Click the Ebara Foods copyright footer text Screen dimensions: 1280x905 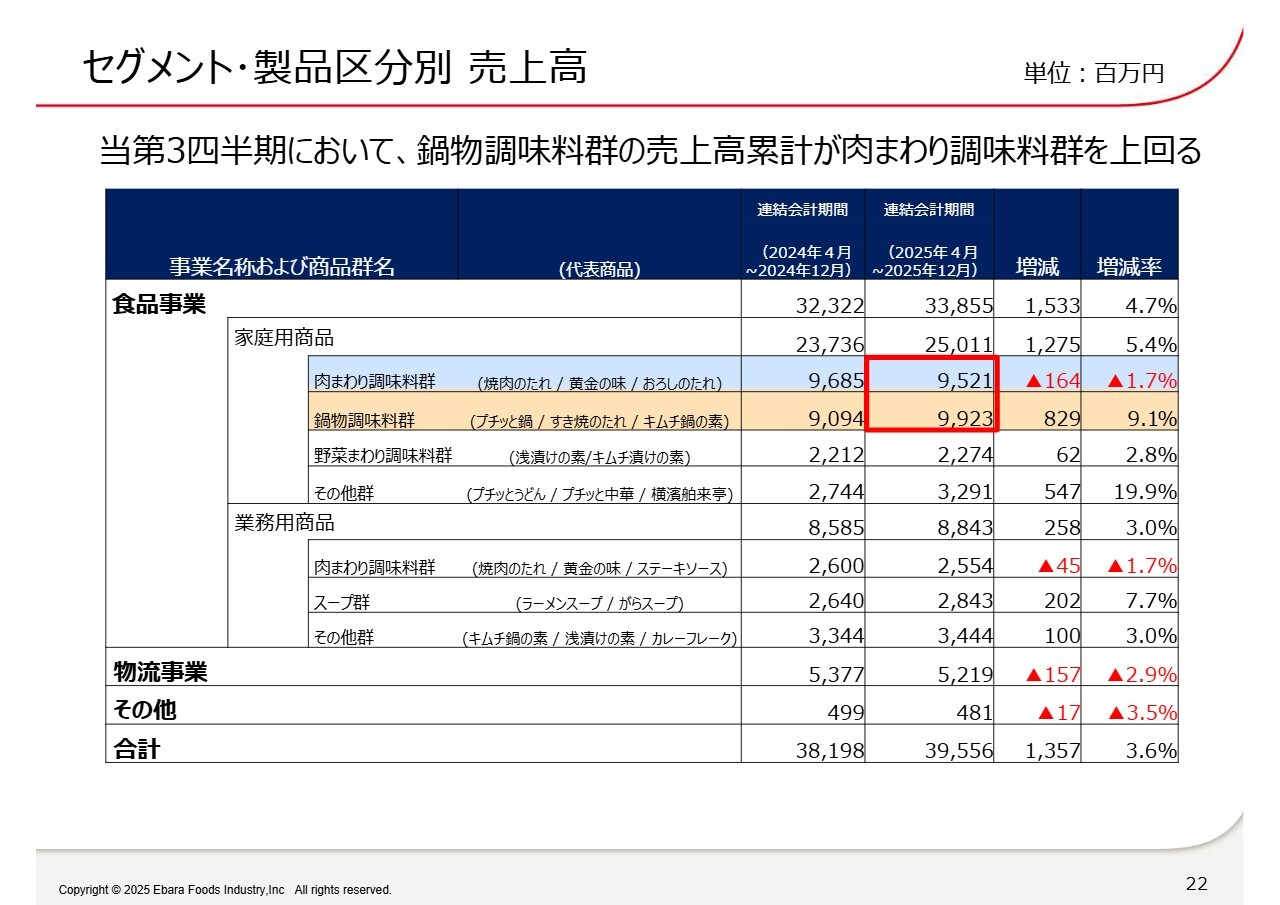(225, 890)
